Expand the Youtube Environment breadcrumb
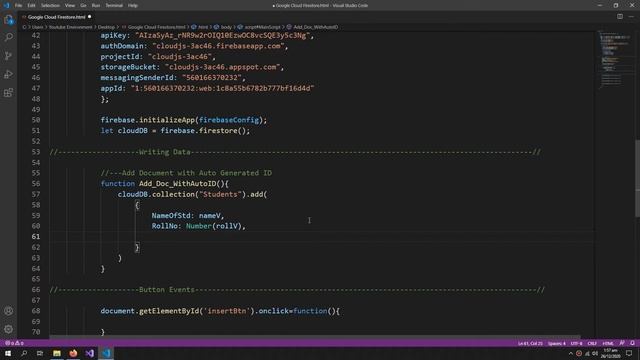 coord(71,27)
